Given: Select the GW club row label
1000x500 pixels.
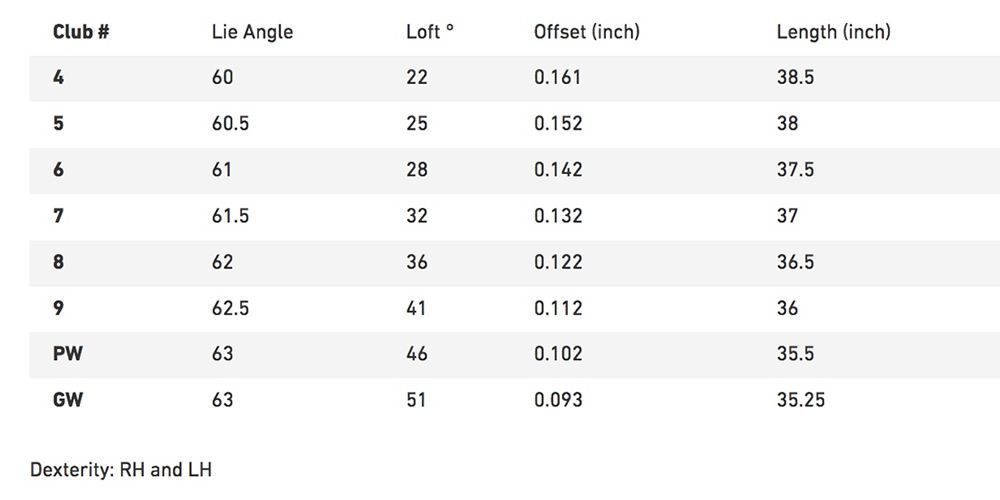Looking at the screenshot, I should (x=68, y=400).
